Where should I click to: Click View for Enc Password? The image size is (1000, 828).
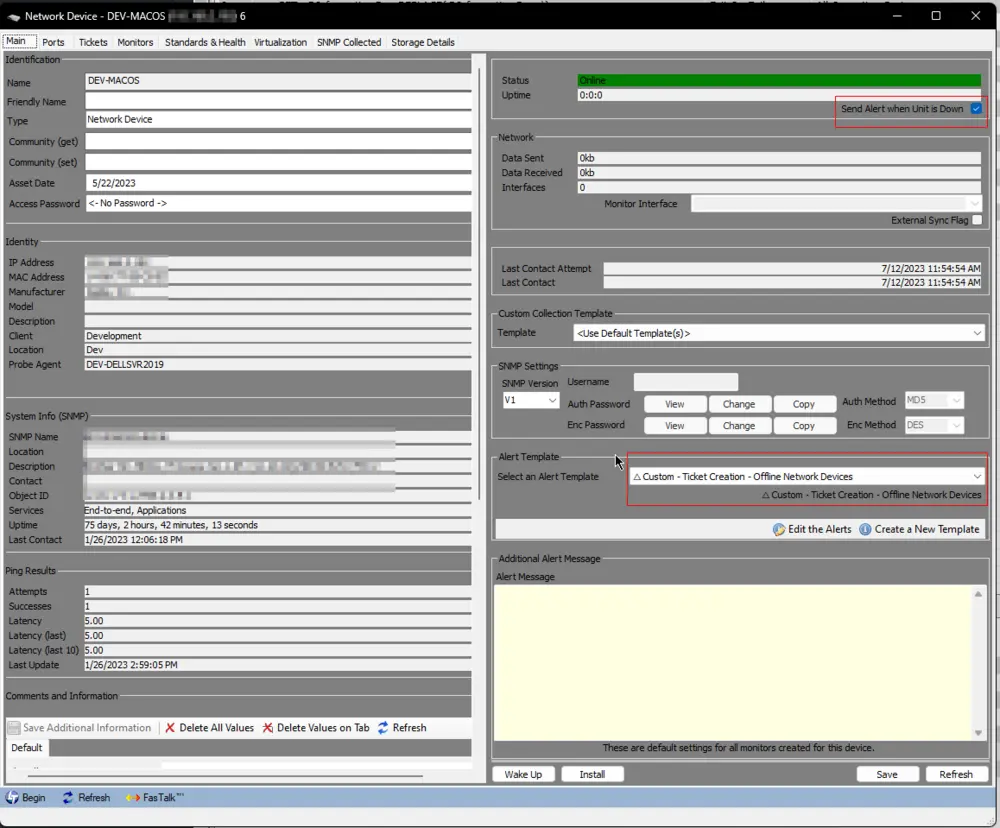(675, 425)
